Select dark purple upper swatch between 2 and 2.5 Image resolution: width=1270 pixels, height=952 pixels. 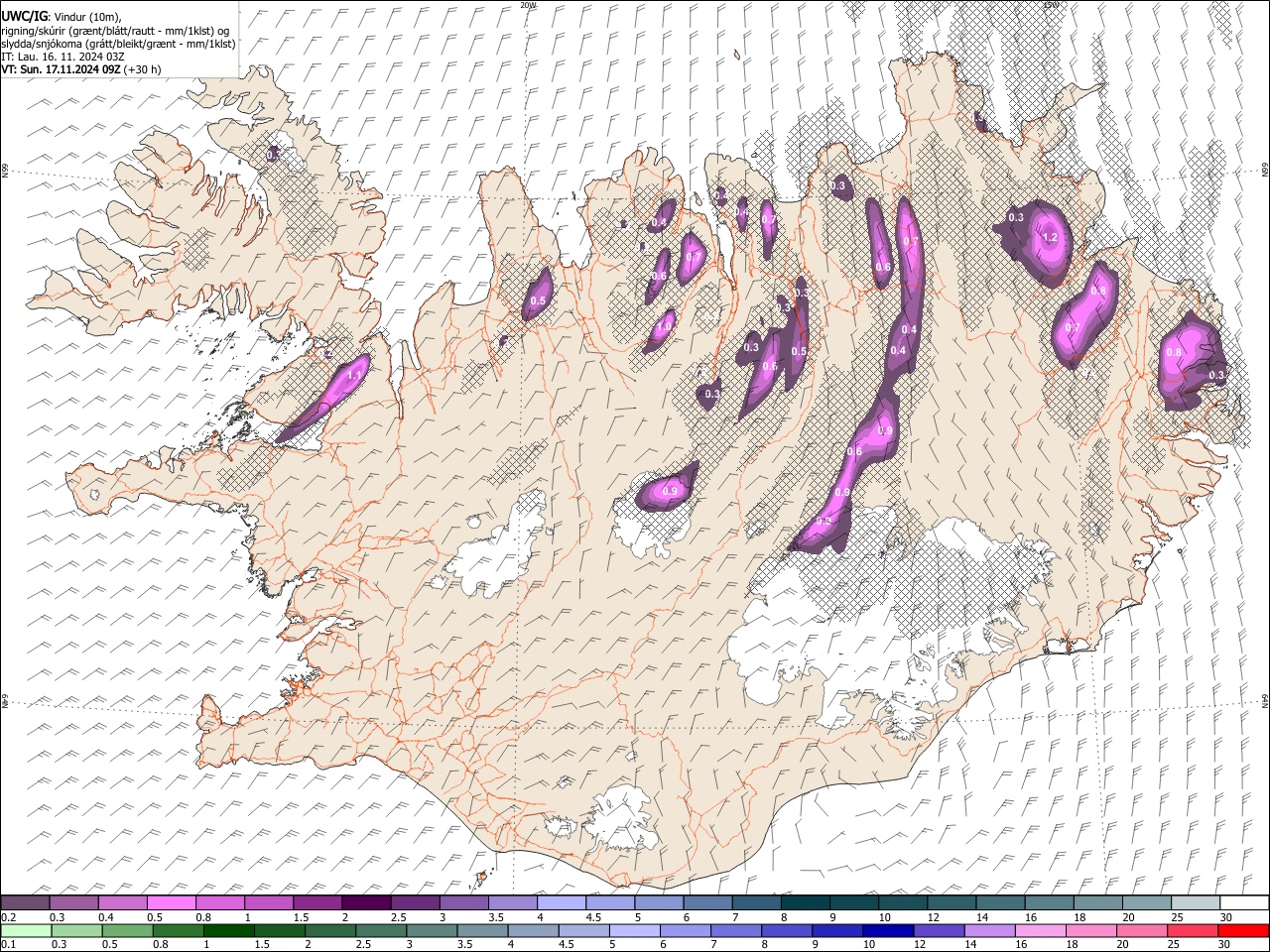coord(366,903)
